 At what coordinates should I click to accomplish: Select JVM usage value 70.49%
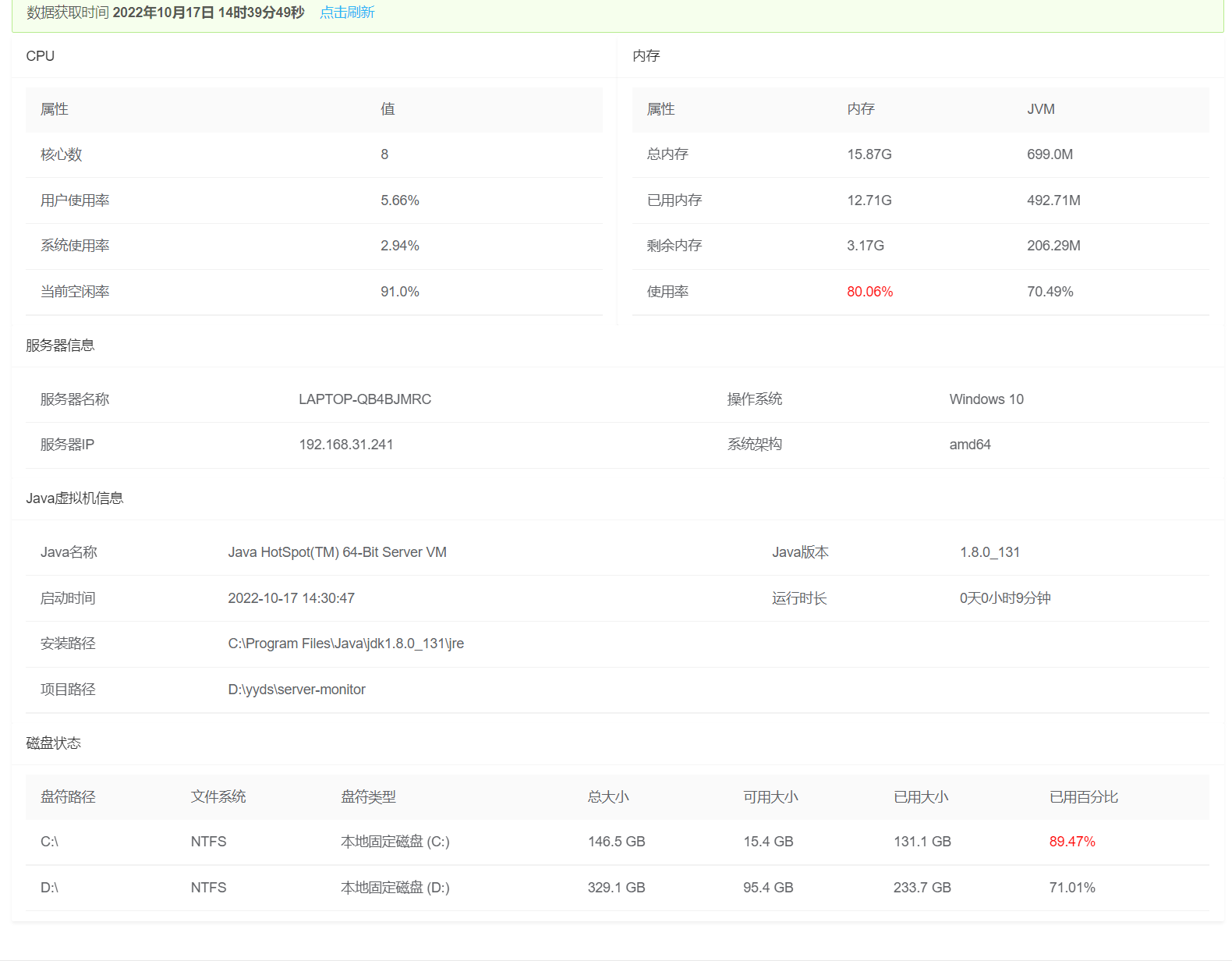(1050, 292)
